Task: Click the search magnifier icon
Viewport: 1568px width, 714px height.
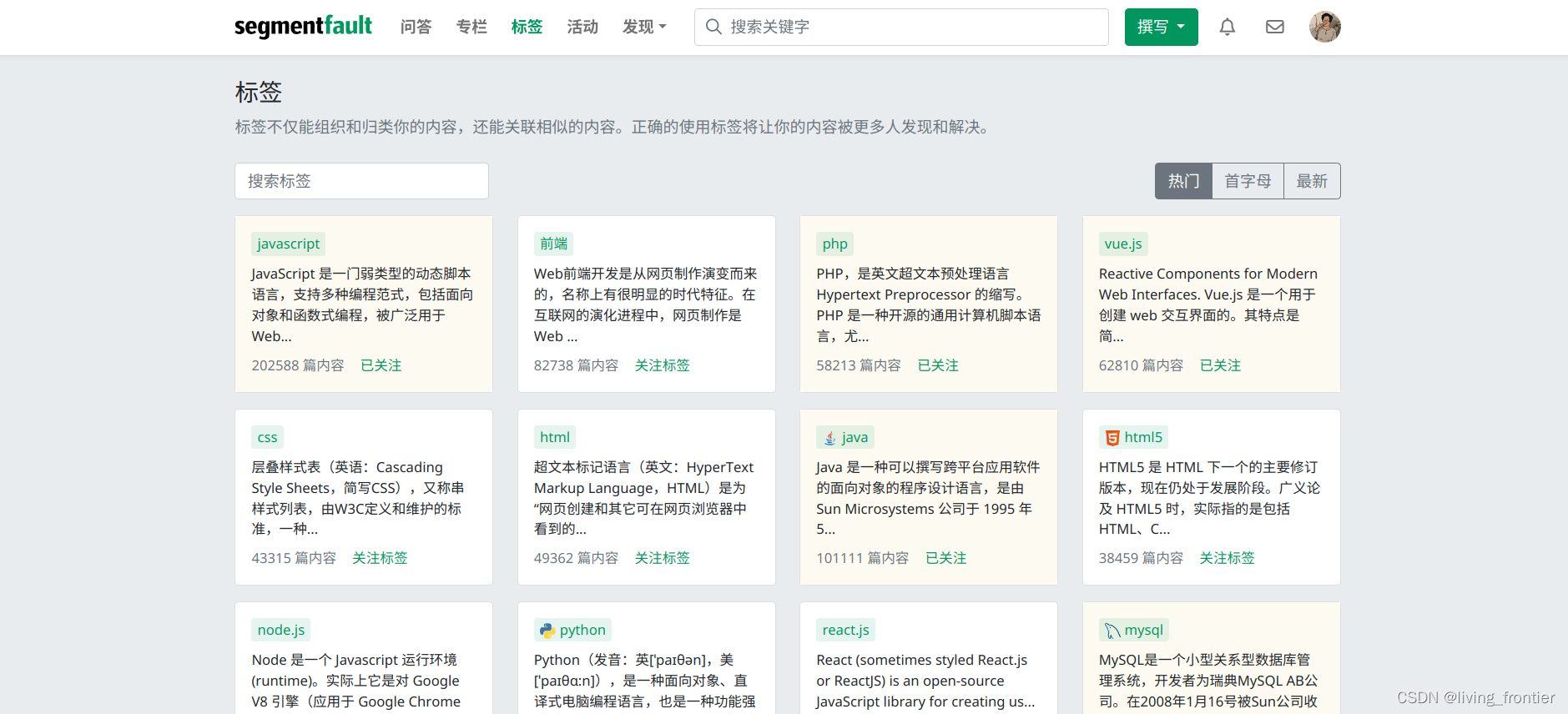Action: 713,27
